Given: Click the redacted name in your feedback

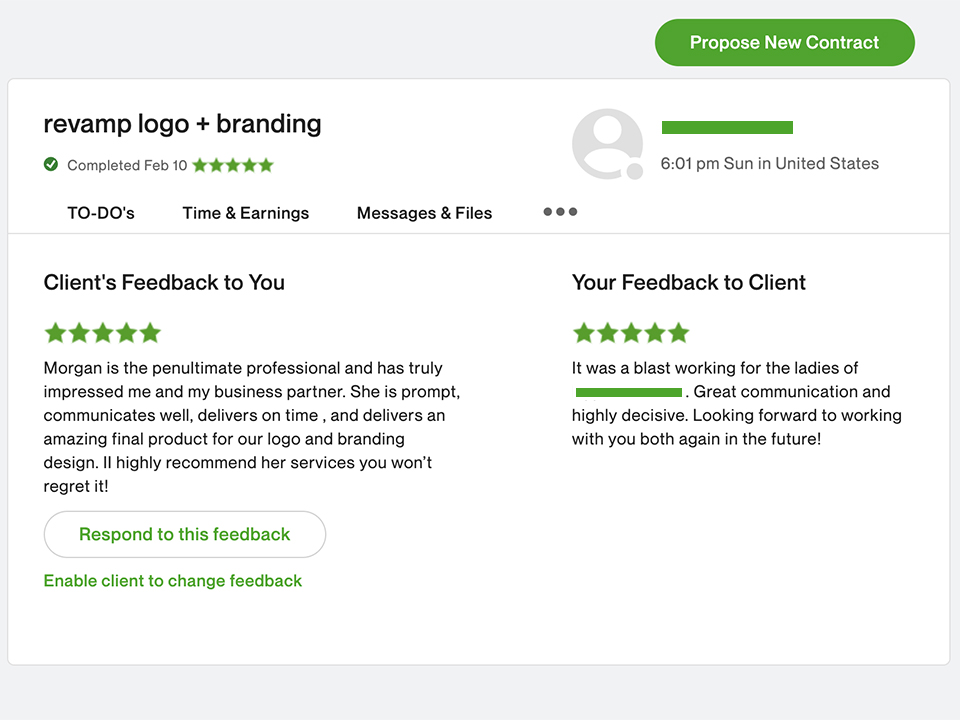Looking at the screenshot, I should click(x=629, y=392).
